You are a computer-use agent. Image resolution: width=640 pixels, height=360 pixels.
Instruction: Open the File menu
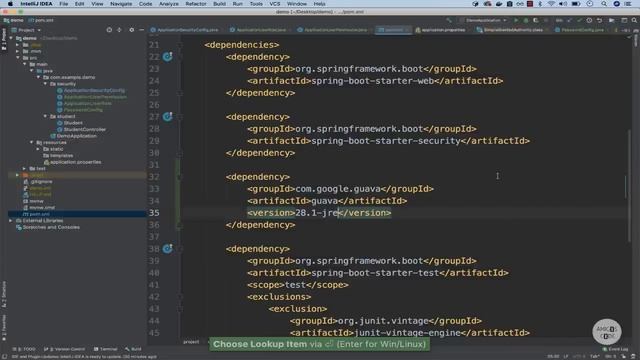pyautogui.click(x=64, y=4)
